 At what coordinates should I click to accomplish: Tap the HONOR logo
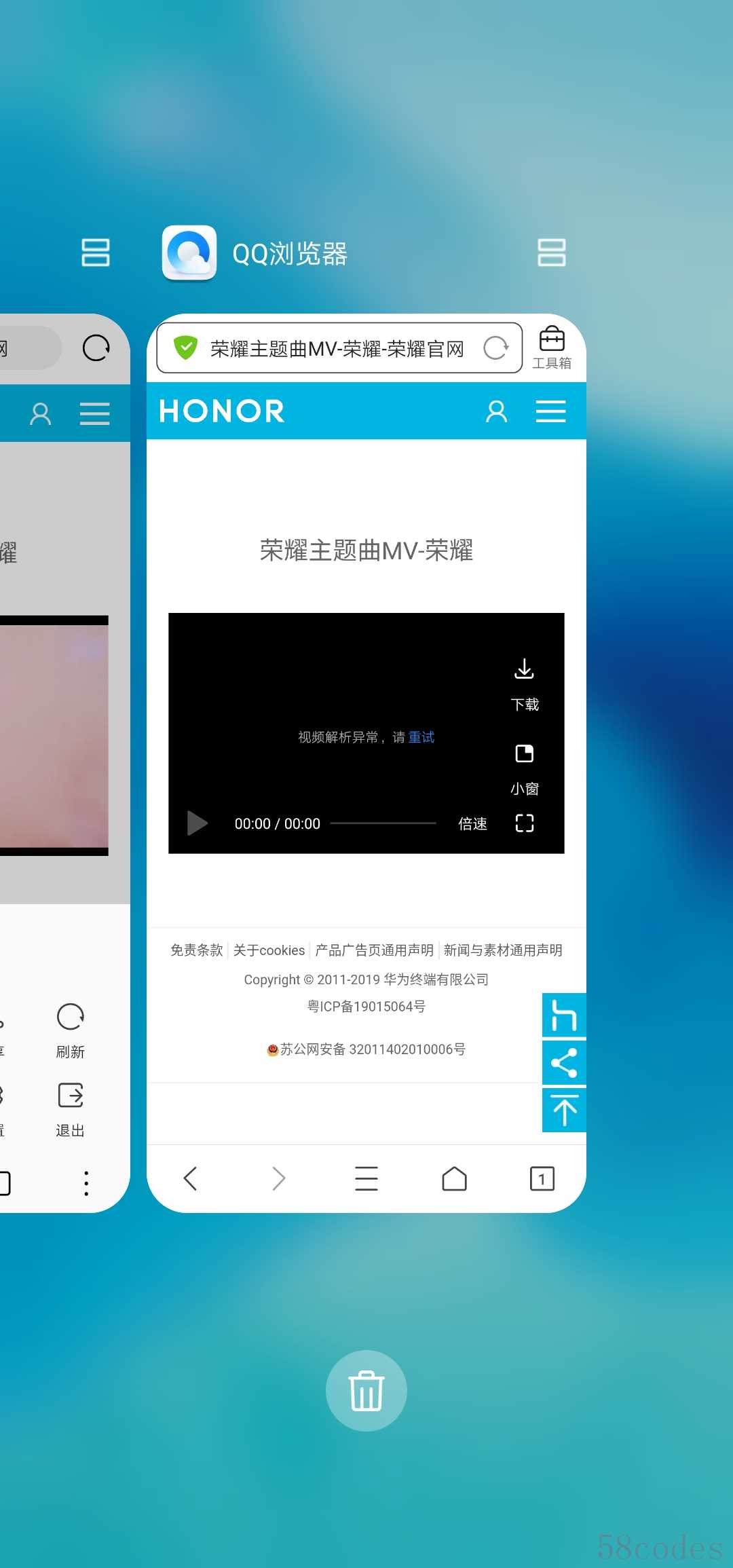(222, 411)
